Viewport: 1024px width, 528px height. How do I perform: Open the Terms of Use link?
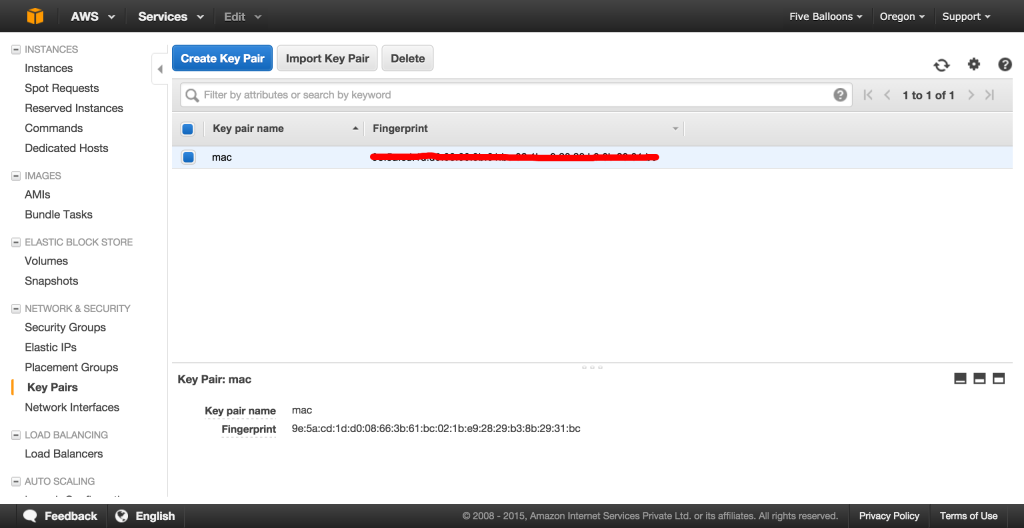[968, 516]
